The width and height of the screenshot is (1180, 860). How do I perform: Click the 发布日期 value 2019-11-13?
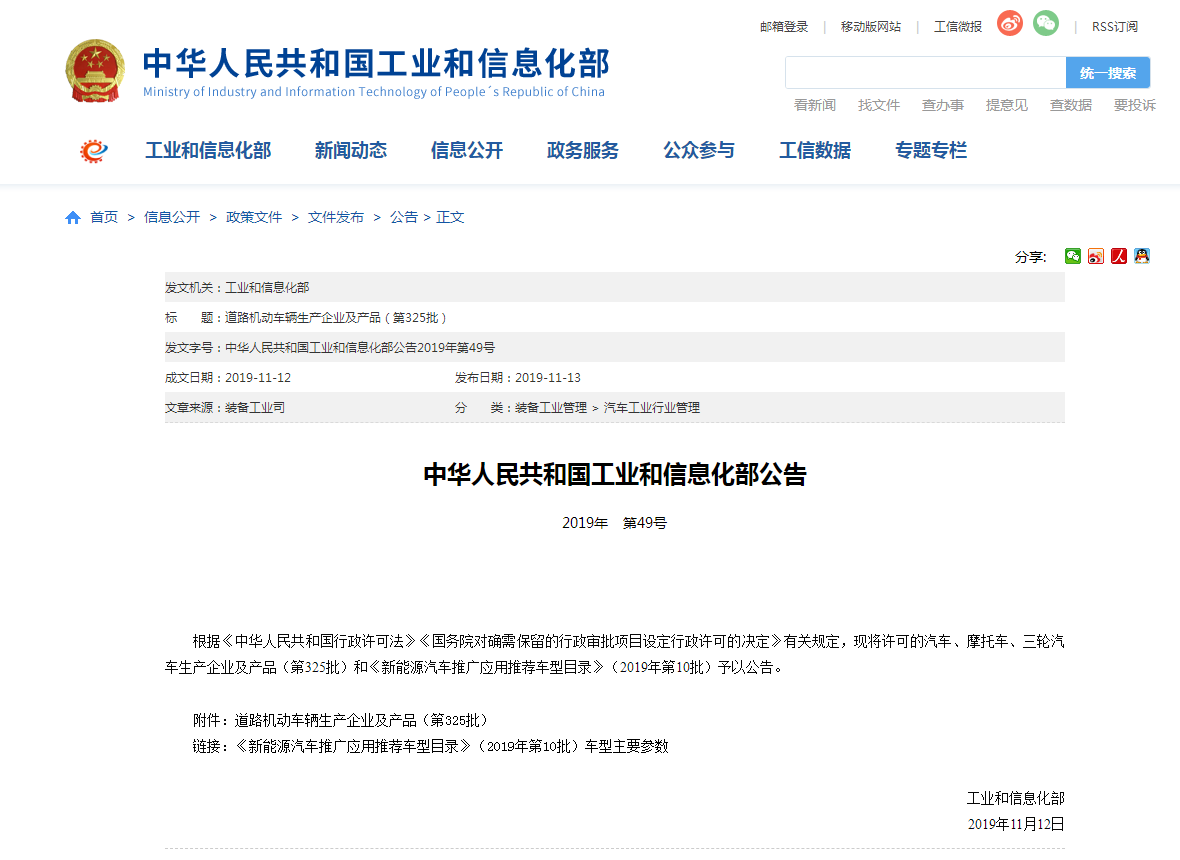(548, 378)
